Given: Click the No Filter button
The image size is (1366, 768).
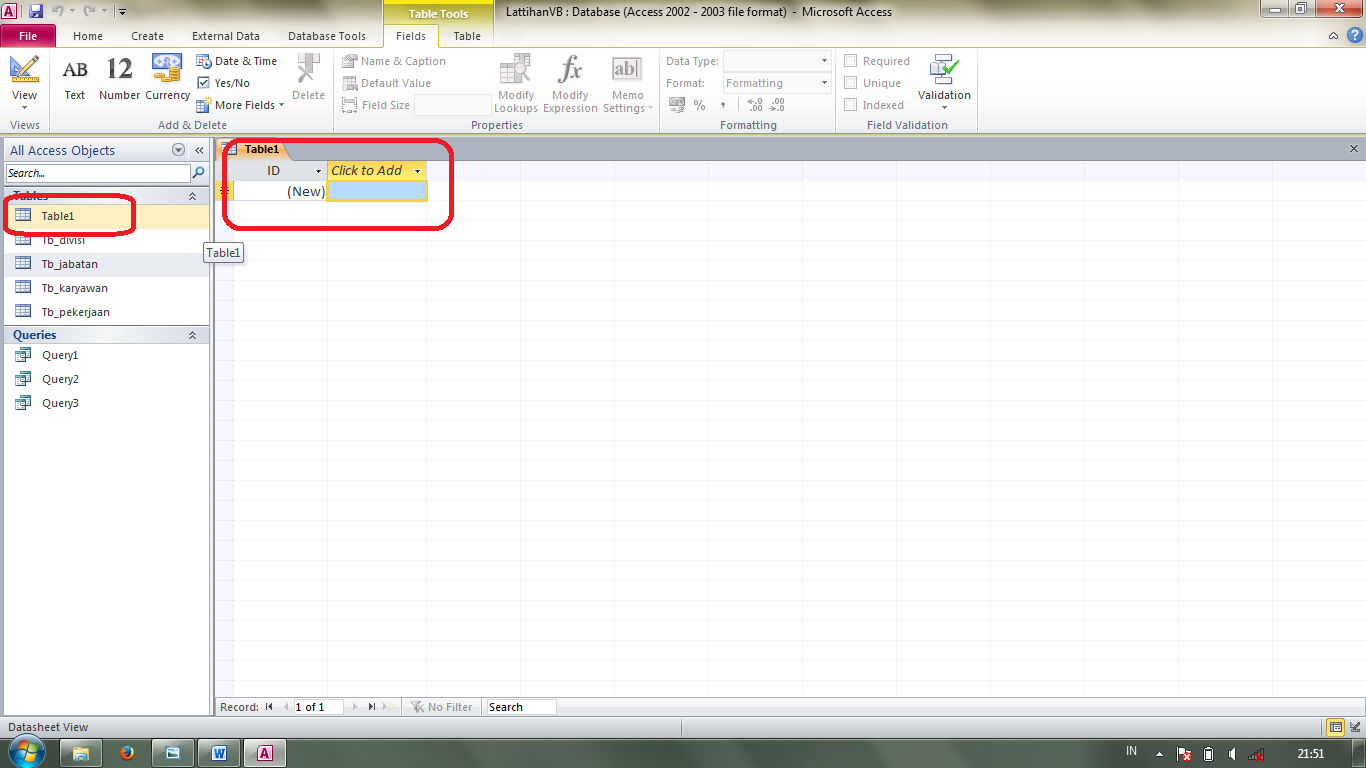Looking at the screenshot, I should pyautogui.click(x=442, y=707).
